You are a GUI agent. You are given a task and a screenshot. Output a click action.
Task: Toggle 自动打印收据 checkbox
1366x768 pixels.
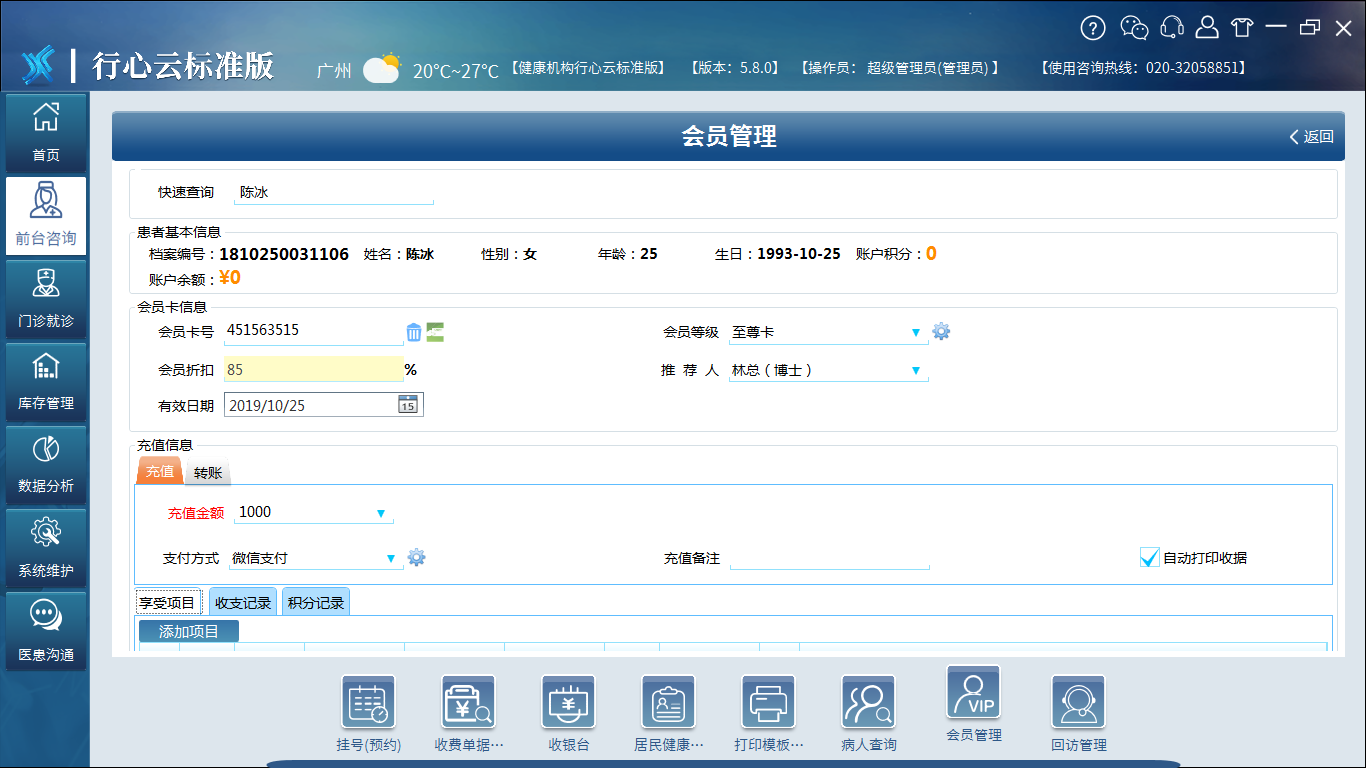1149,557
